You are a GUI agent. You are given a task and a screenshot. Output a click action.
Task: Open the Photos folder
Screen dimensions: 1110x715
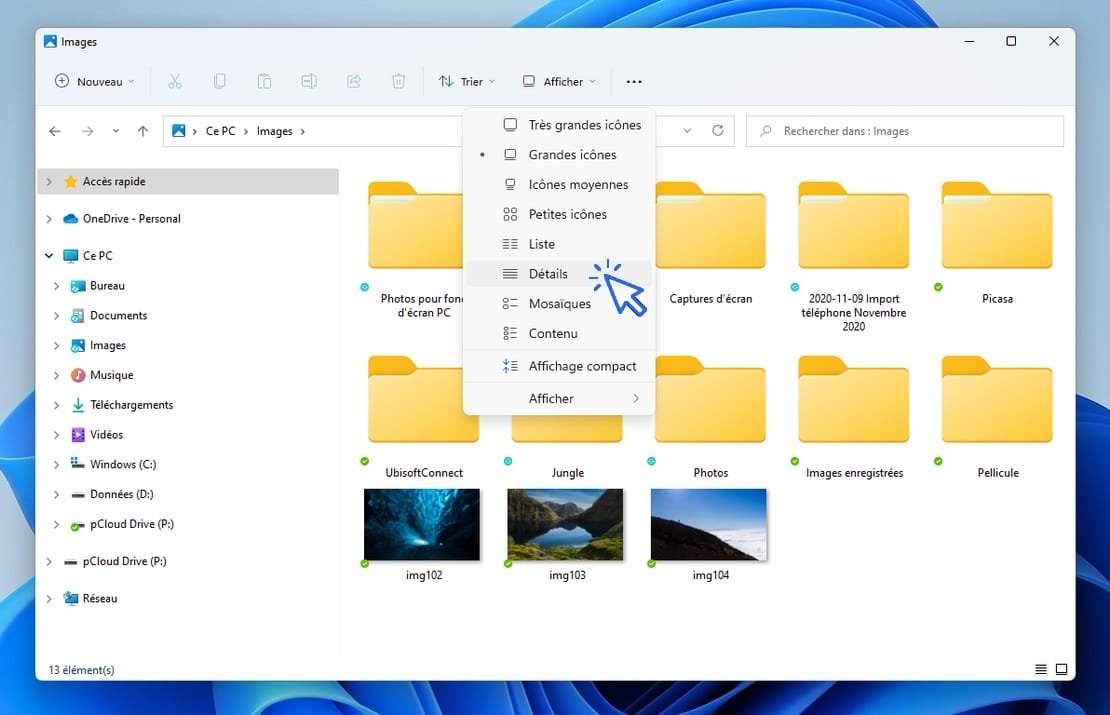coord(711,418)
